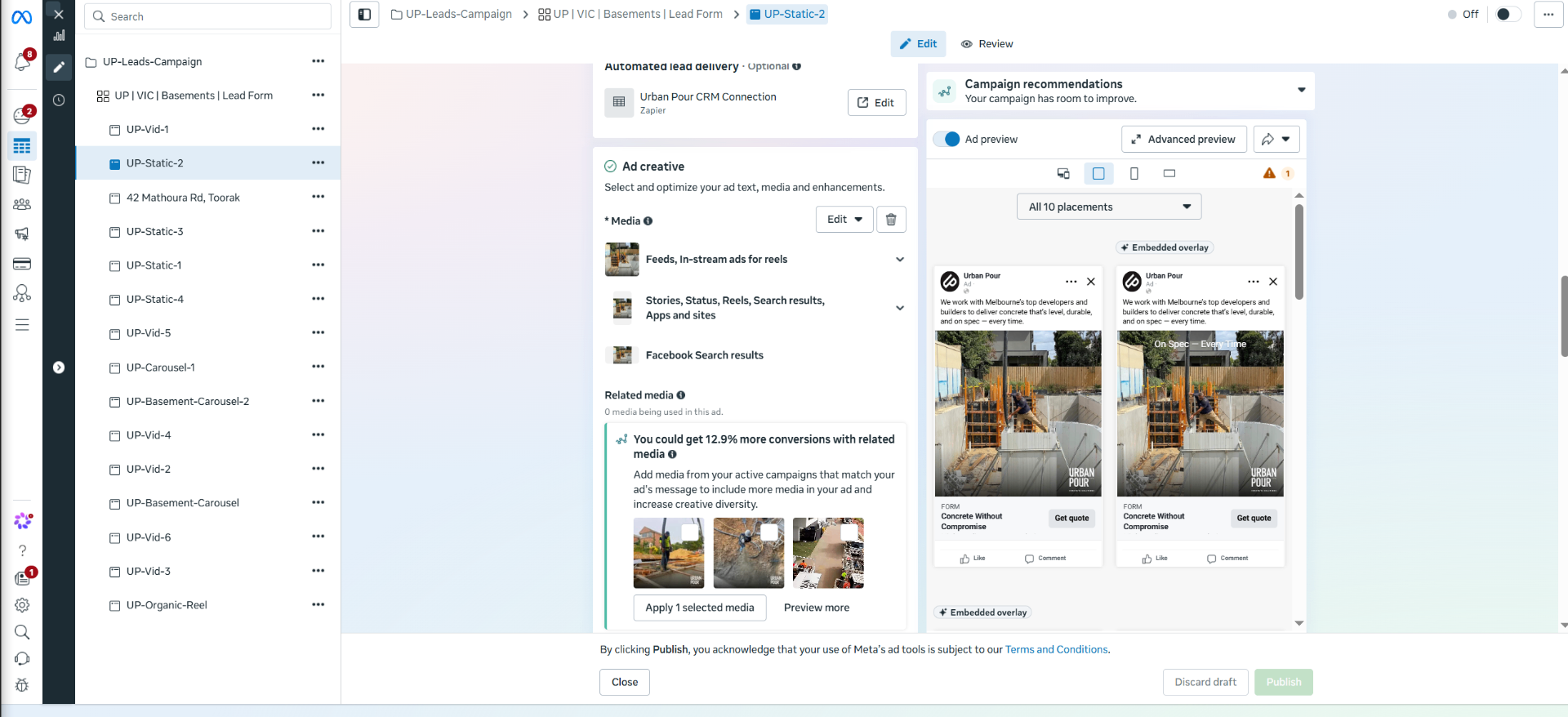
Task: Check the first related media thumbnail checkbox
Action: coord(690,532)
